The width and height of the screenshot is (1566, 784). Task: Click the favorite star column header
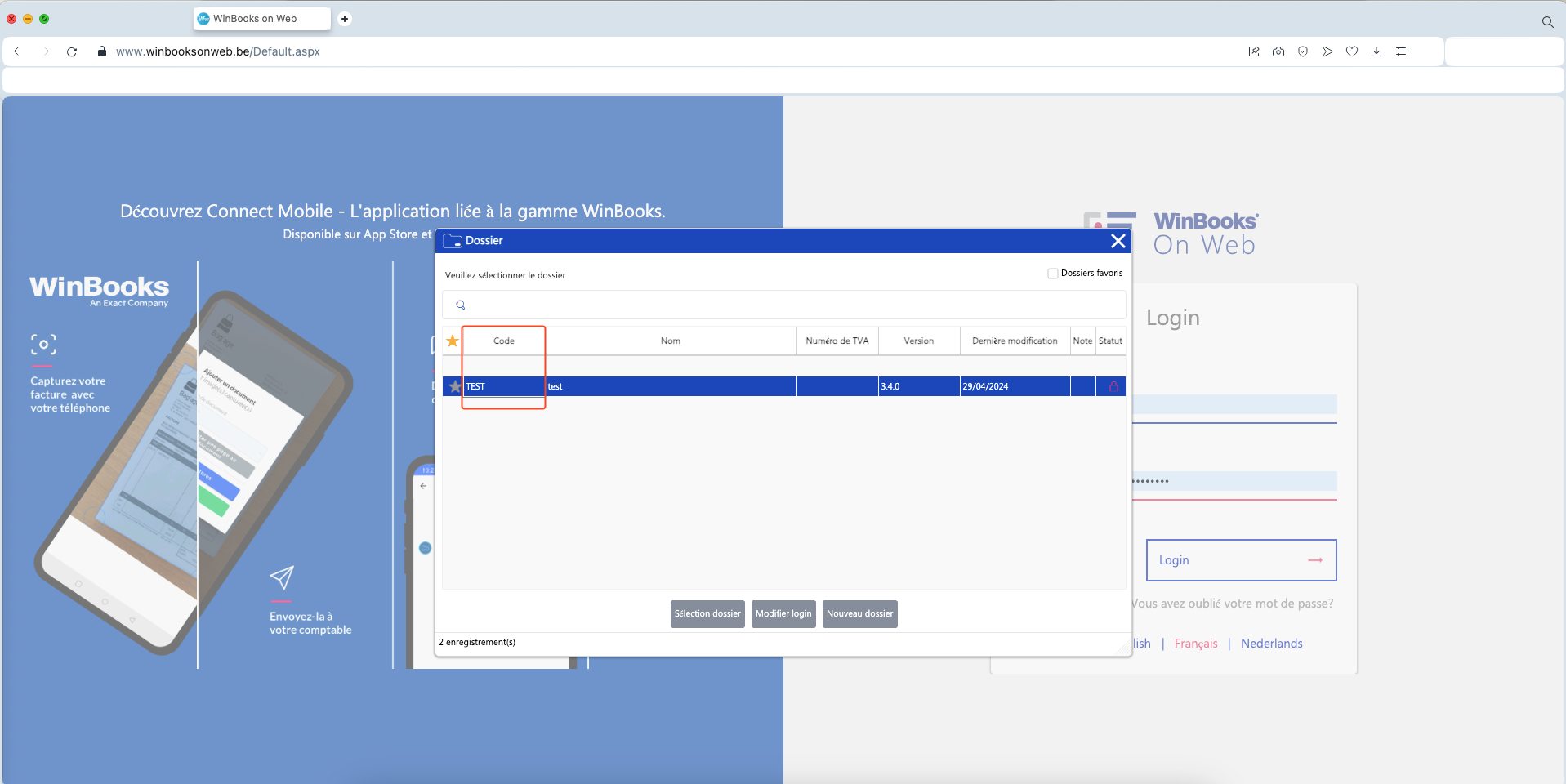(x=453, y=341)
